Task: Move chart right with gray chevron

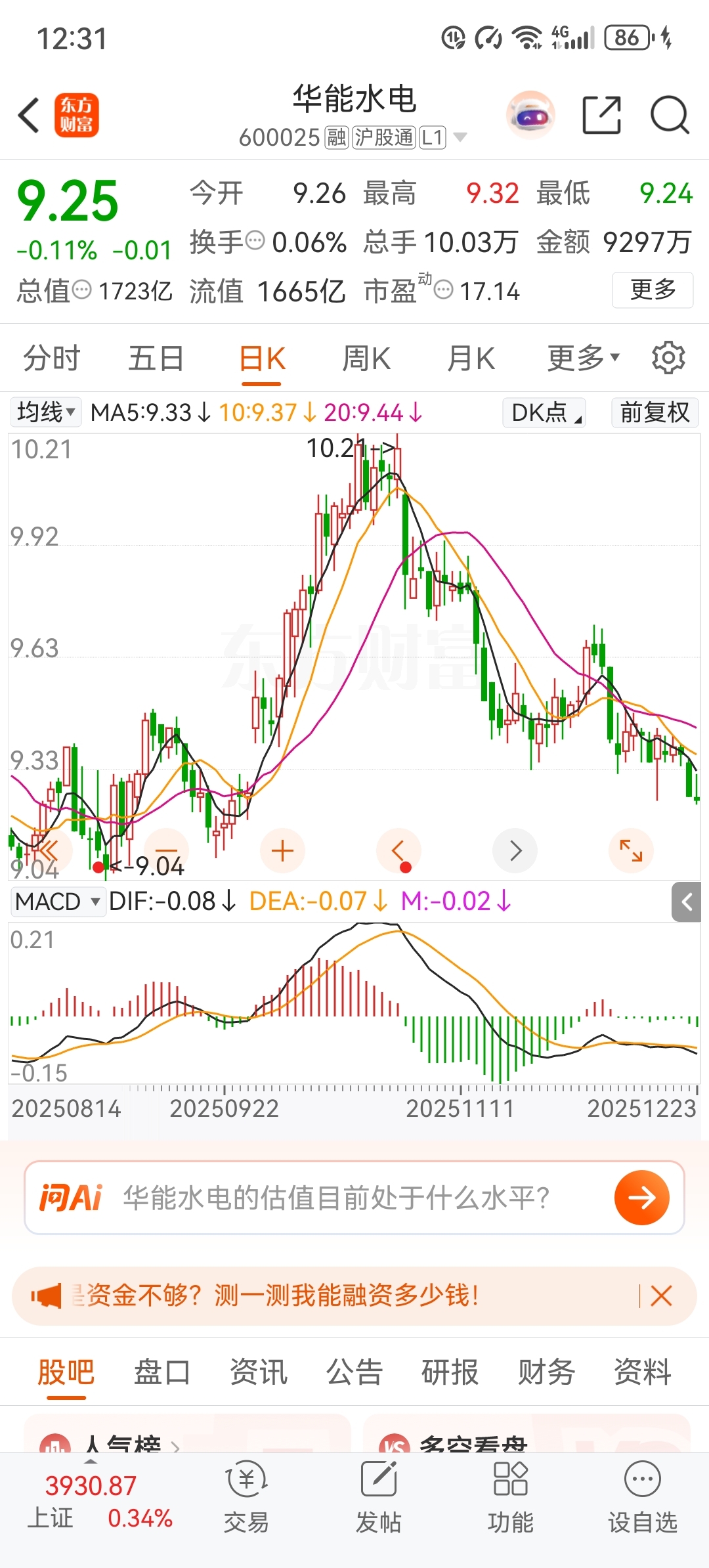Action: coord(515,851)
